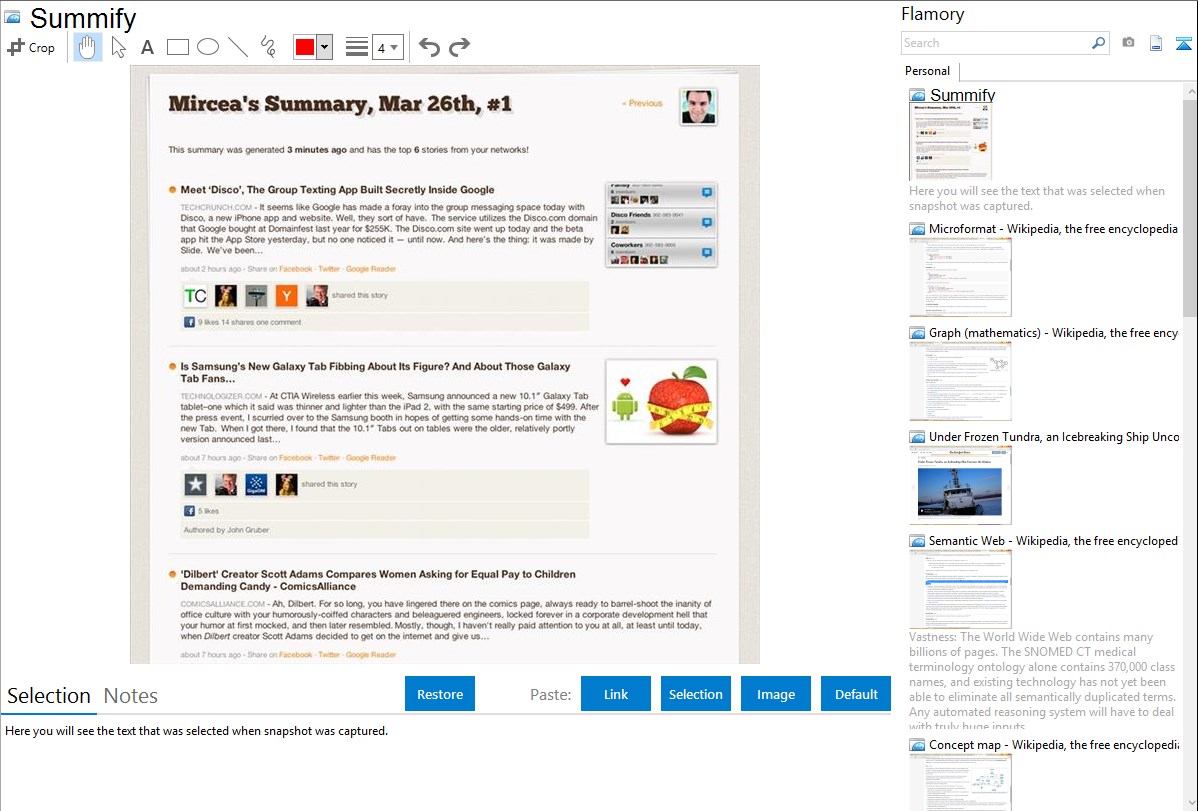
Task: Open the color picker dropdown arrow
Action: pyautogui.click(x=324, y=47)
